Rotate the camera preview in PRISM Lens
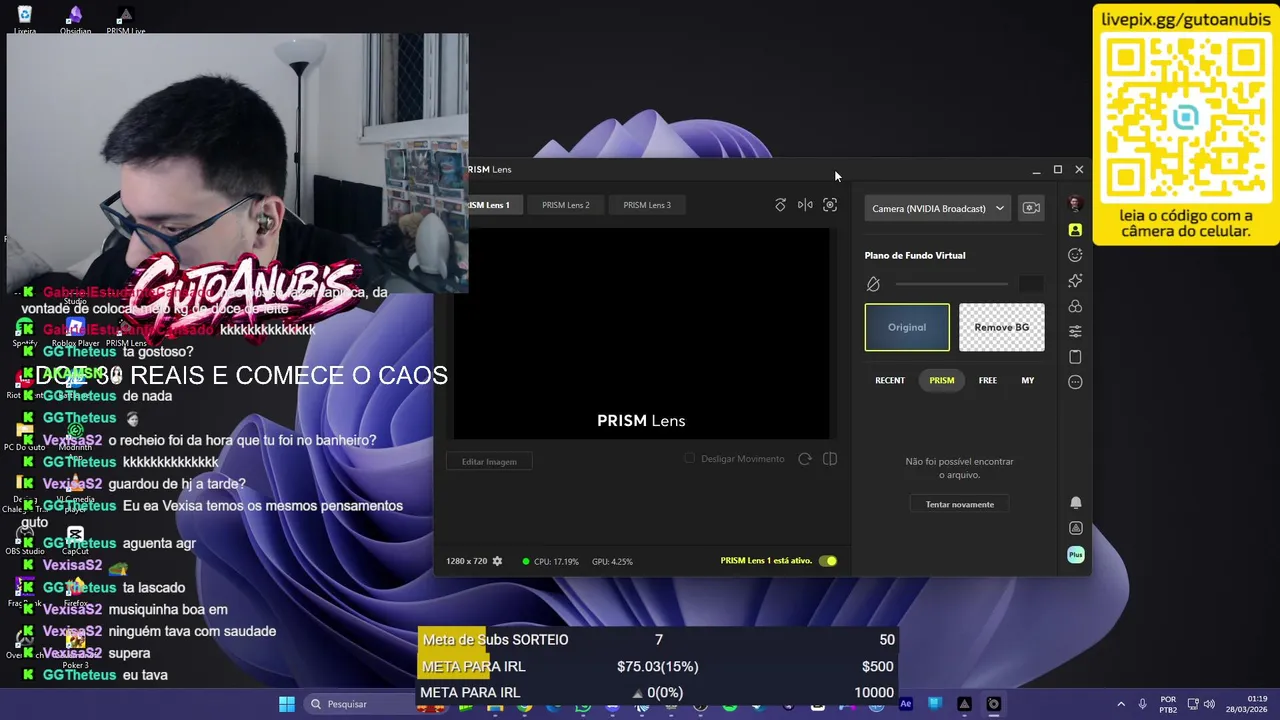1280x720 pixels. (x=780, y=205)
